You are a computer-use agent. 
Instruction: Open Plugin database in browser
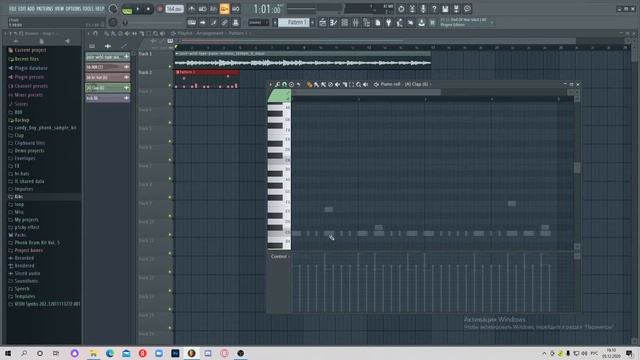(x=31, y=68)
